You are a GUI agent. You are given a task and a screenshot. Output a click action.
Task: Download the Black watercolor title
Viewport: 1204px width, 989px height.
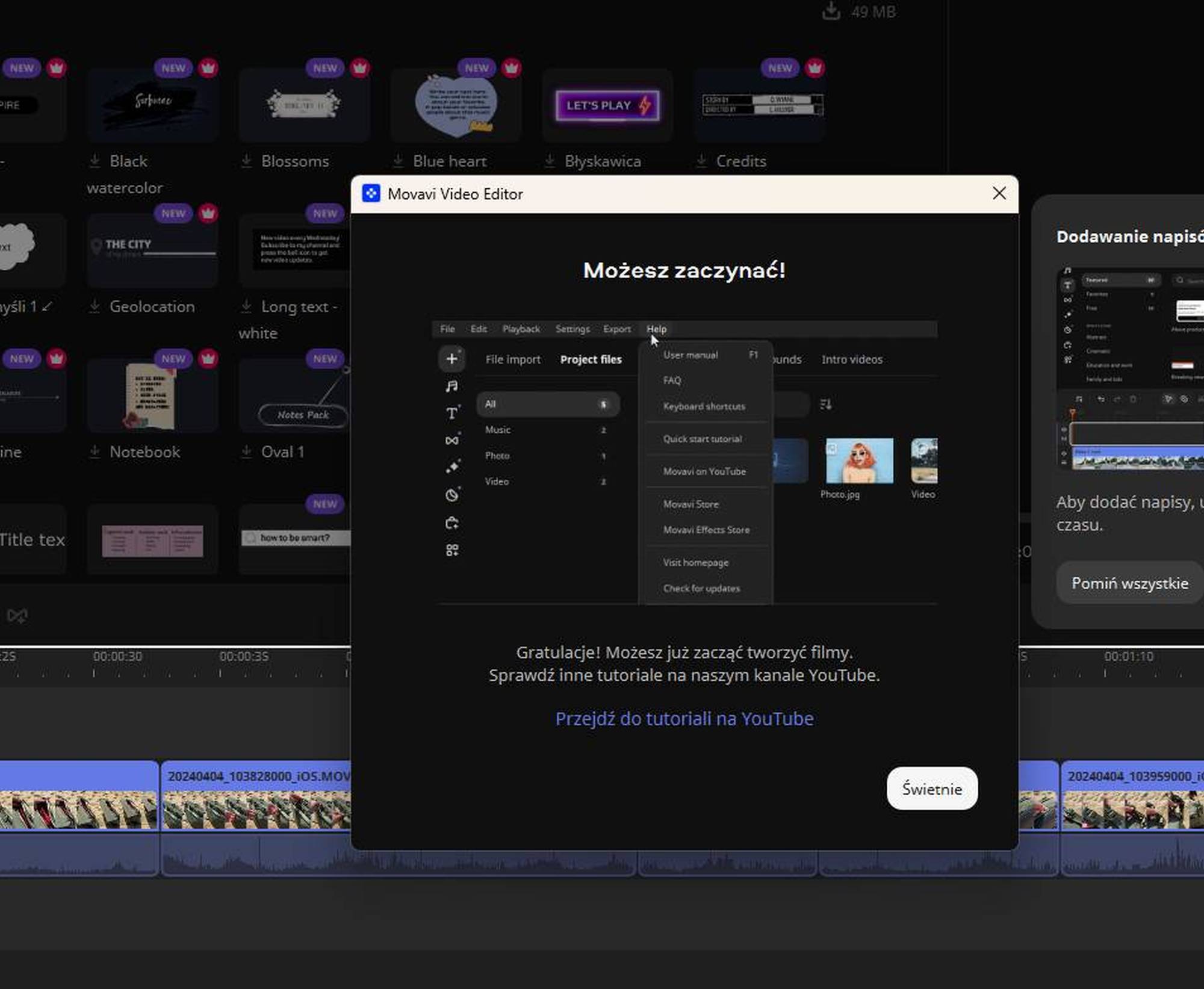[x=95, y=161]
